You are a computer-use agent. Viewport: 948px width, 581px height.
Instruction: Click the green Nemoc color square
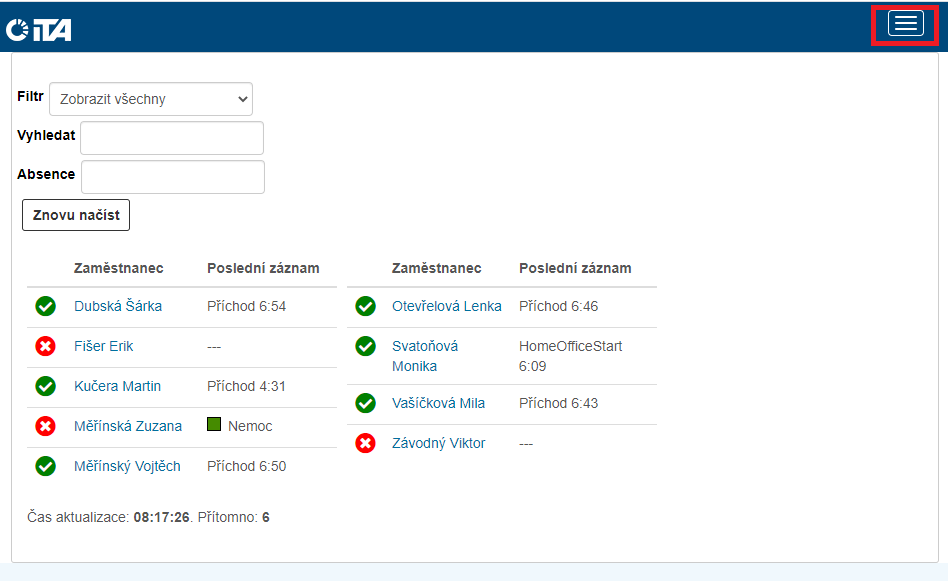coord(214,424)
